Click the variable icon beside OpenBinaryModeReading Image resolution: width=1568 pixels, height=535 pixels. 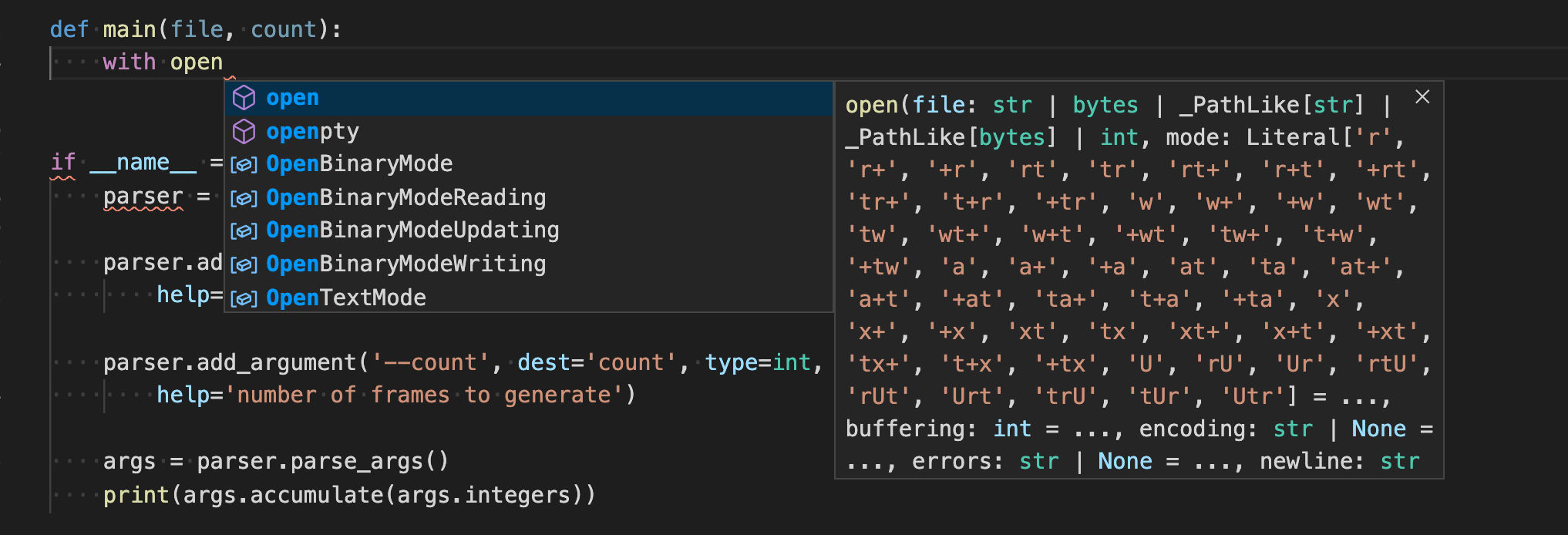tap(244, 198)
